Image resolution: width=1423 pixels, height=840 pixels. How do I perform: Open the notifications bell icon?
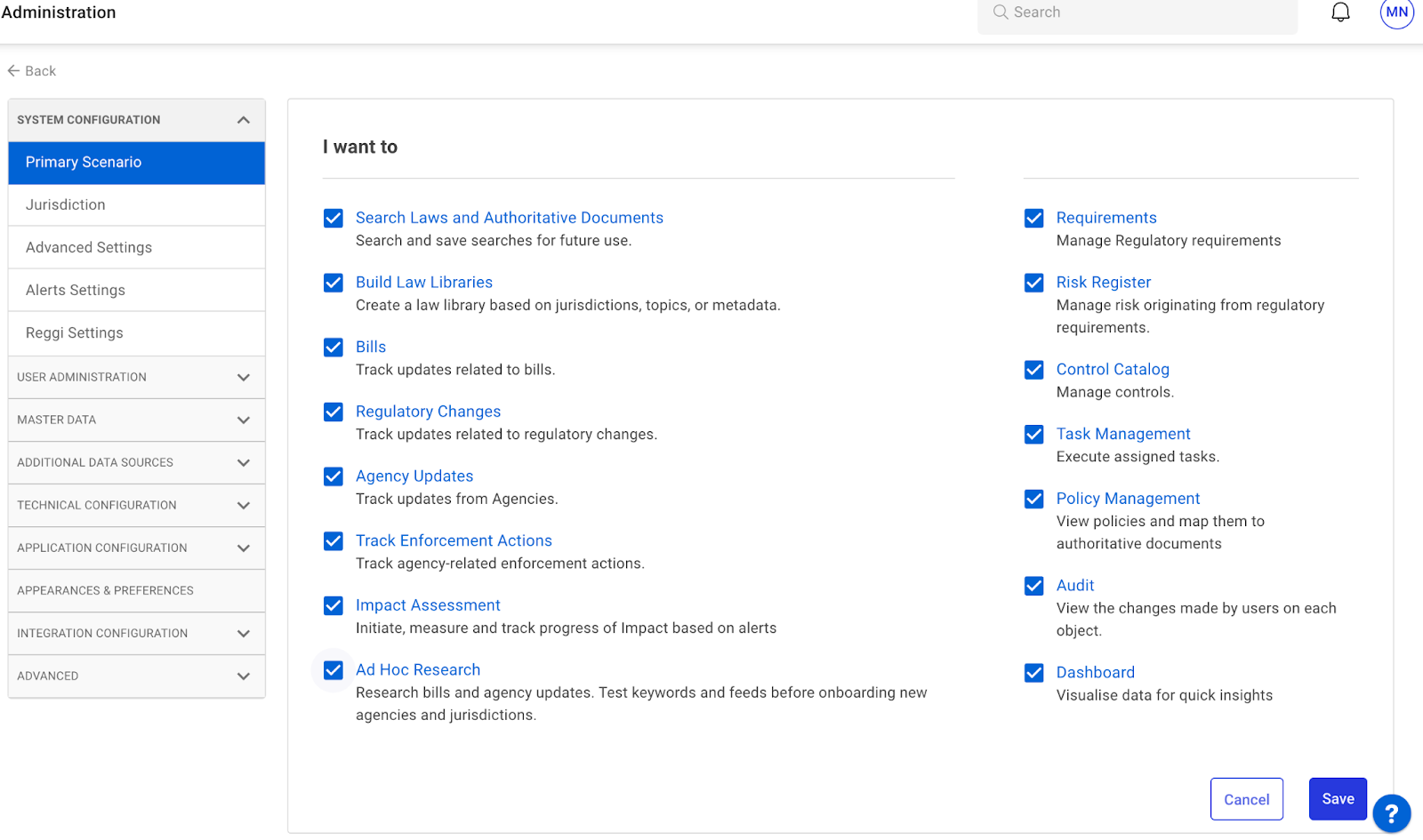[1340, 12]
